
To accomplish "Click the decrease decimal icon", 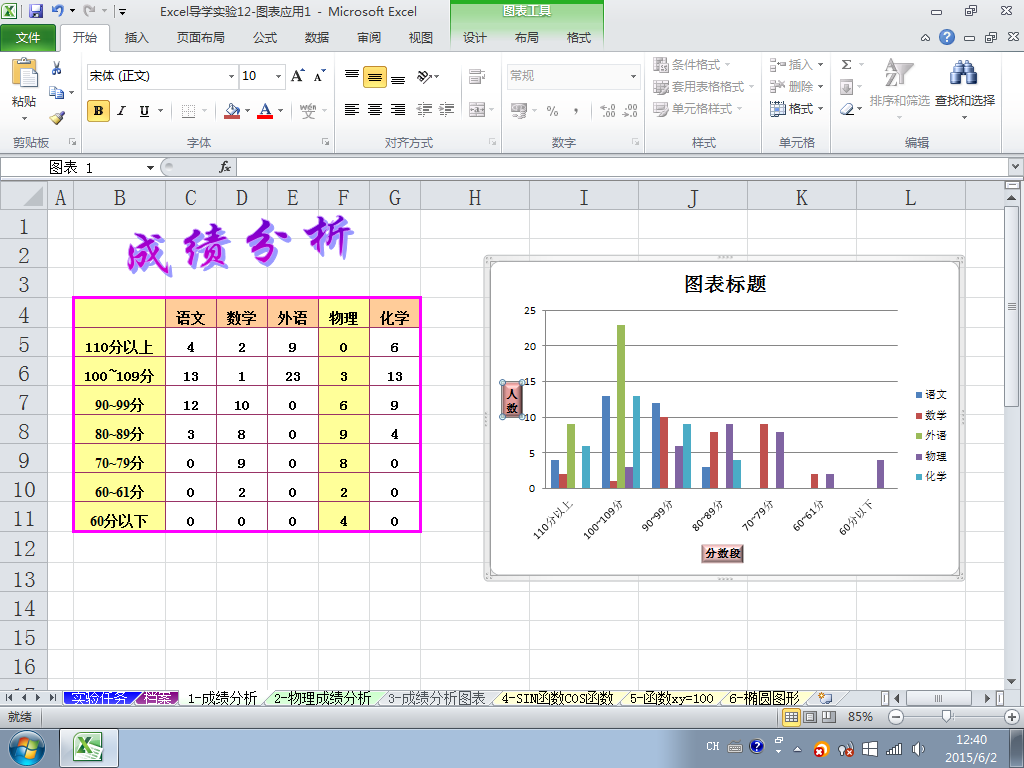I will [x=630, y=110].
